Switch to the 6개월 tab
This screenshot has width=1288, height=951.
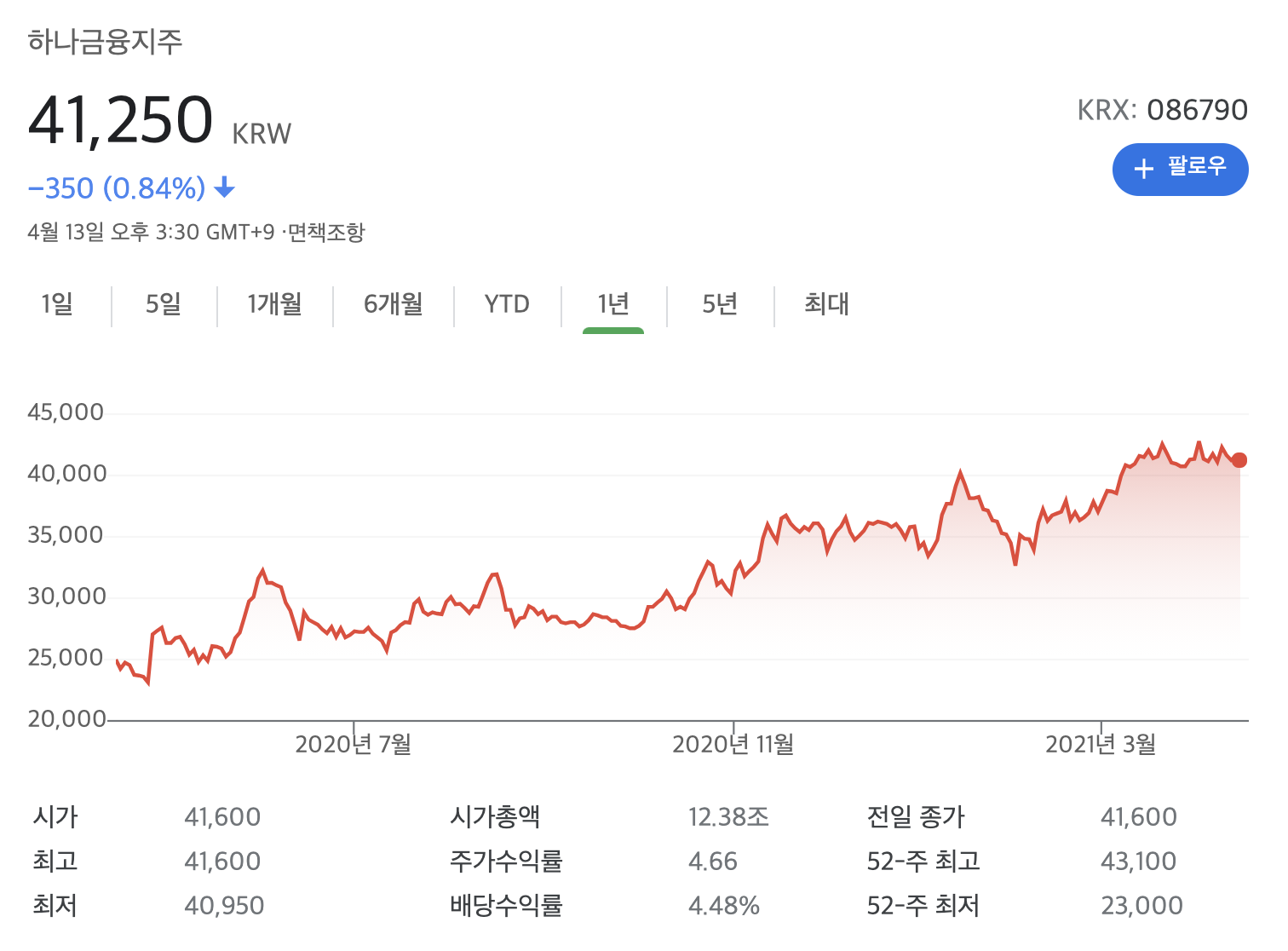point(394,303)
